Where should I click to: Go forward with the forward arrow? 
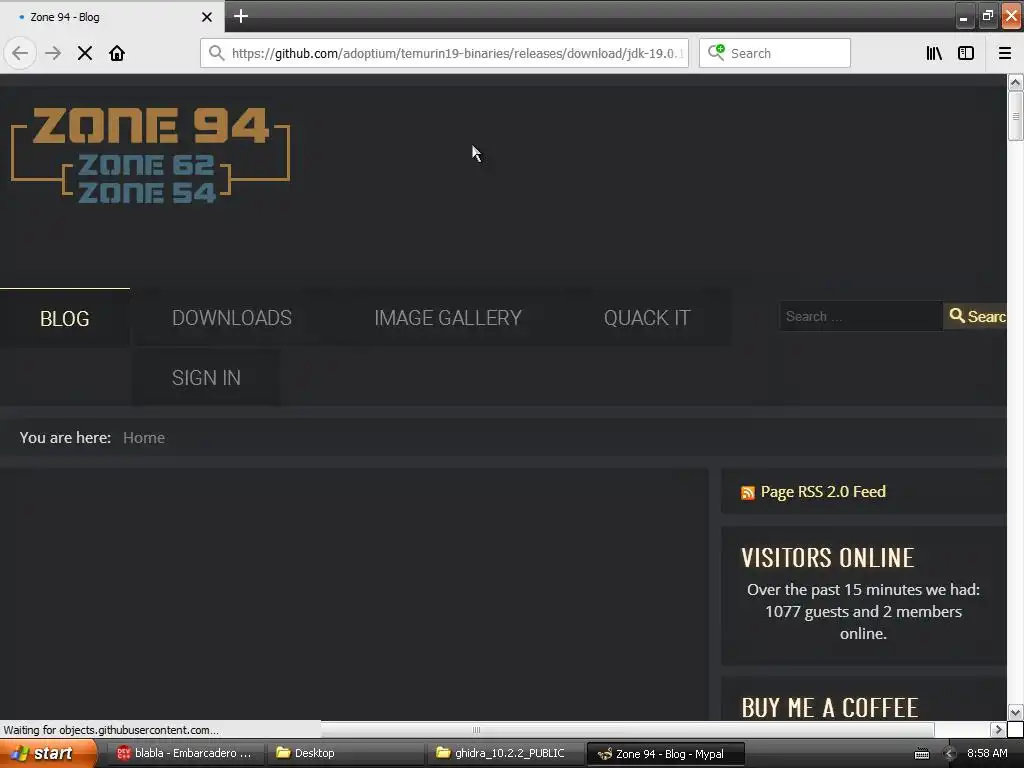point(53,53)
